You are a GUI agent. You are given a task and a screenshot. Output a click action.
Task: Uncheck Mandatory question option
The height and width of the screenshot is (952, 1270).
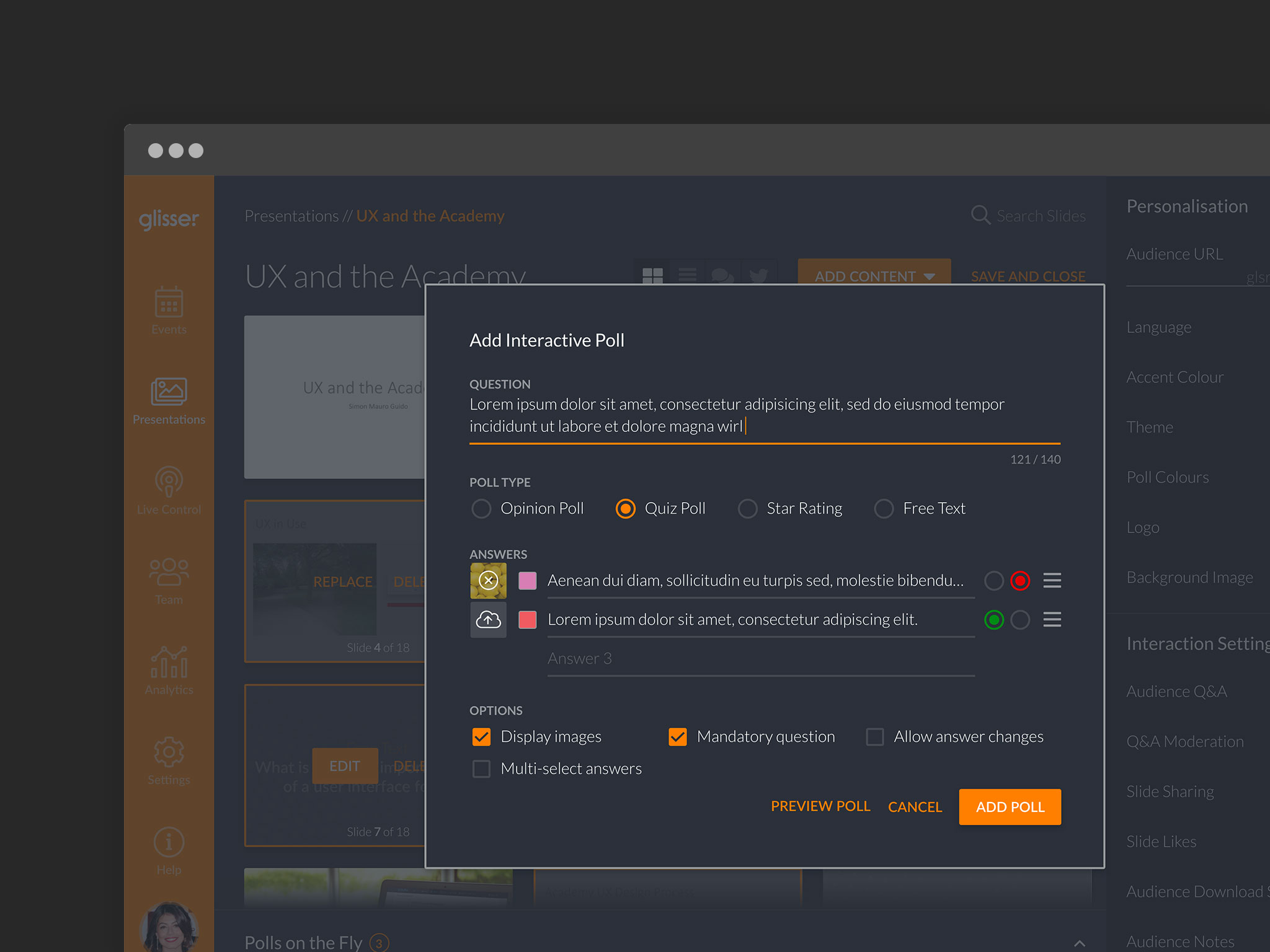pyautogui.click(x=677, y=736)
